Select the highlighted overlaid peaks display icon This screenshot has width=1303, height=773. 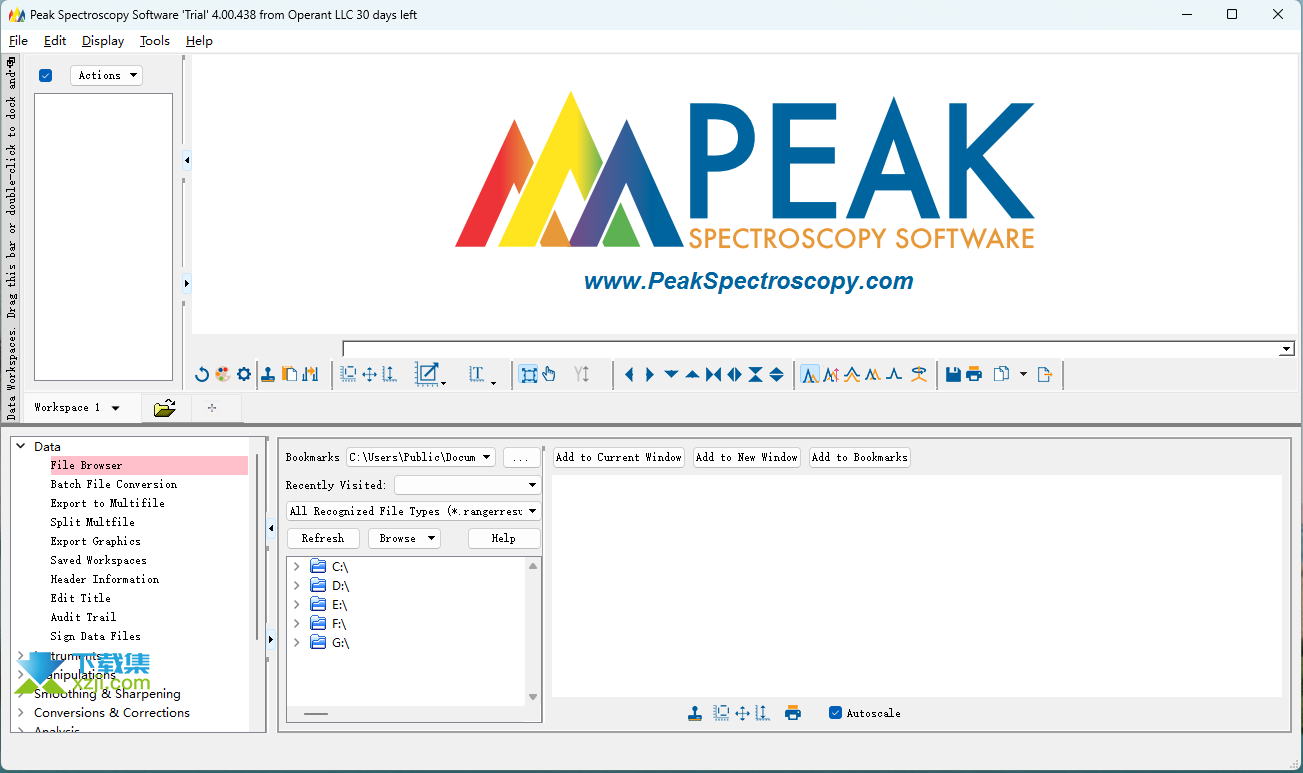810,374
